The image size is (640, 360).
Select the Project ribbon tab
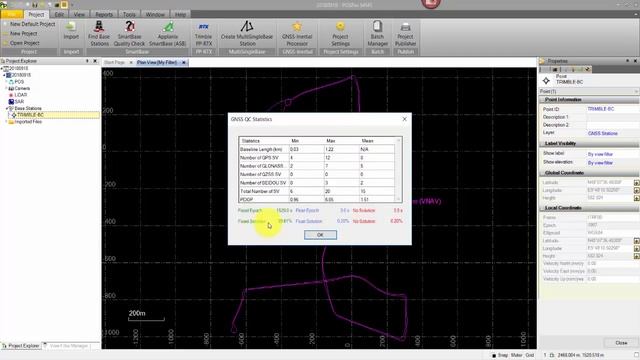[36, 14]
